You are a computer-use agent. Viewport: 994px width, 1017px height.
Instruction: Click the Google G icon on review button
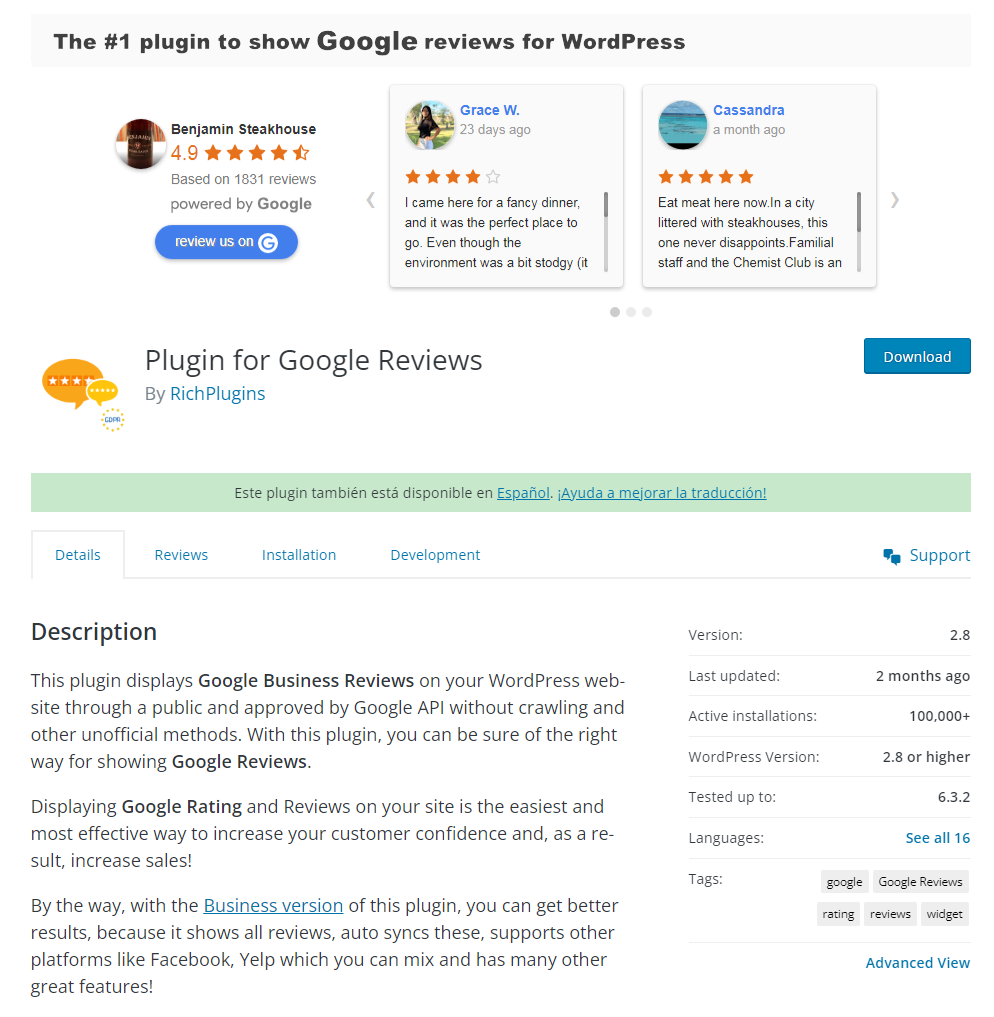[x=268, y=242]
